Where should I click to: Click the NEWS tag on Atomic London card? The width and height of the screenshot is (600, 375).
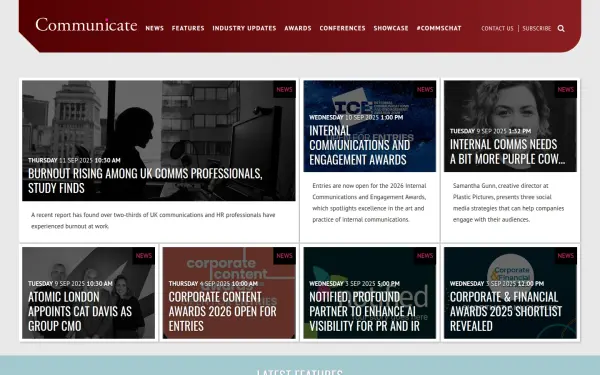[144, 256]
